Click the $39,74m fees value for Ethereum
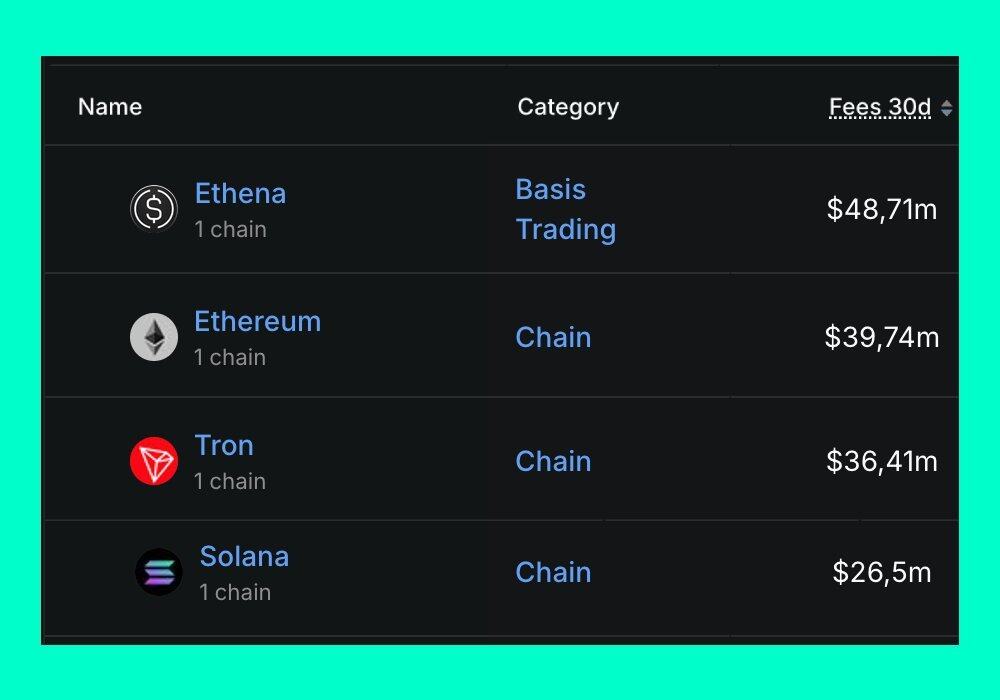Viewport: 1000px width, 700px height. (882, 337)
